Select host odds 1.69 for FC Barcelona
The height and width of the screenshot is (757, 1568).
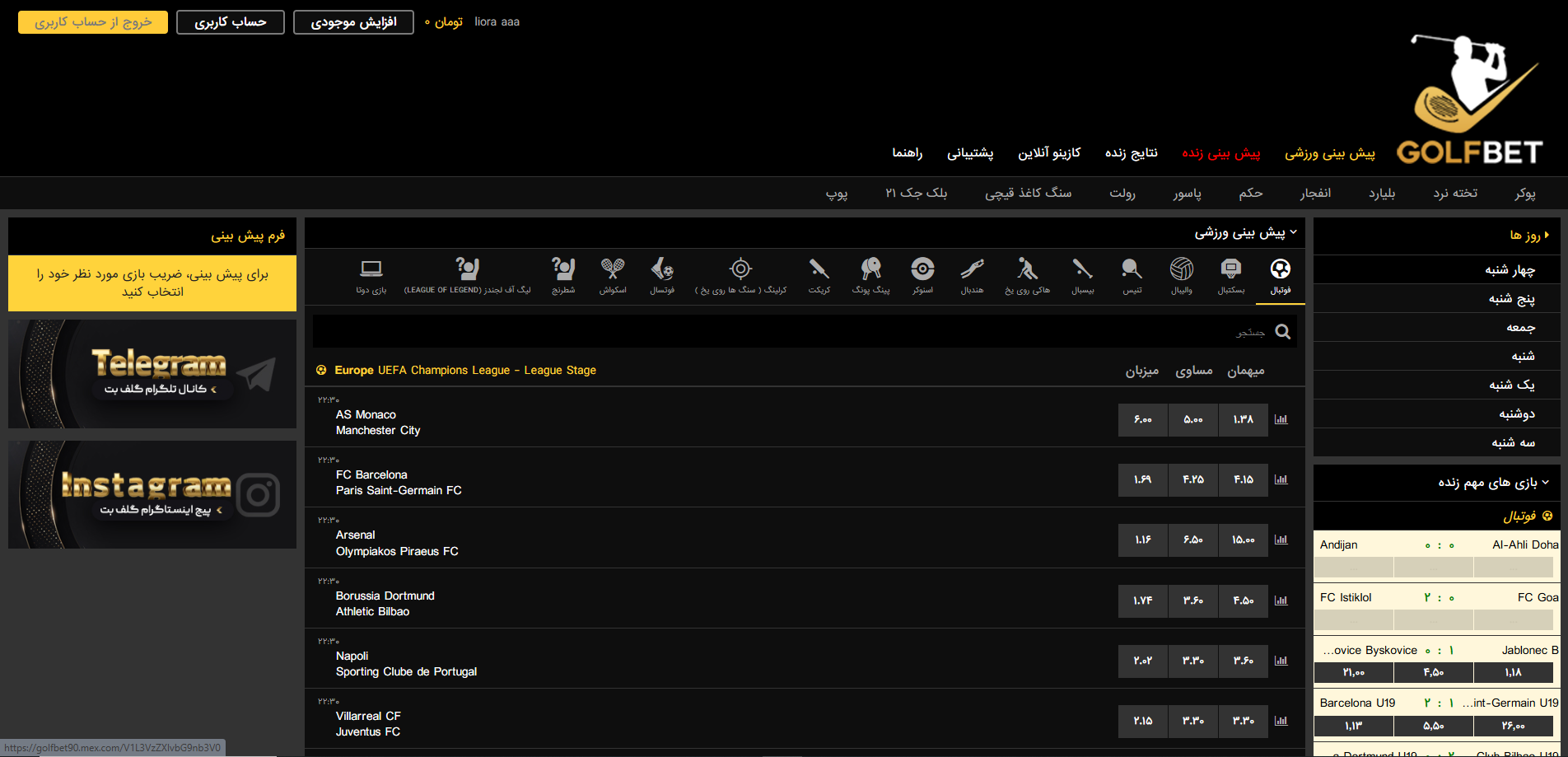[1142, 479]
